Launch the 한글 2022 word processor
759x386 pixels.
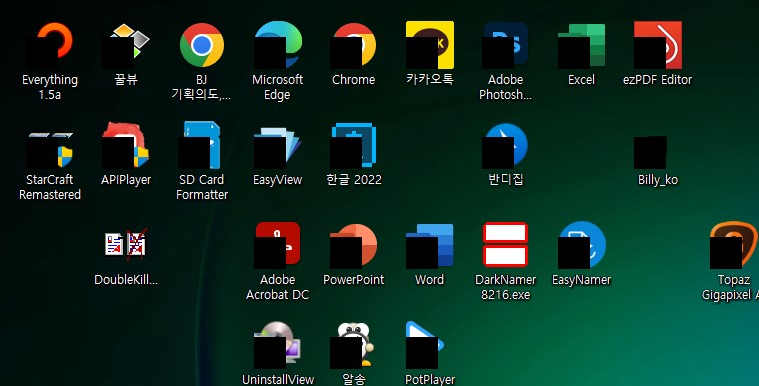click(x=354, y=145)
